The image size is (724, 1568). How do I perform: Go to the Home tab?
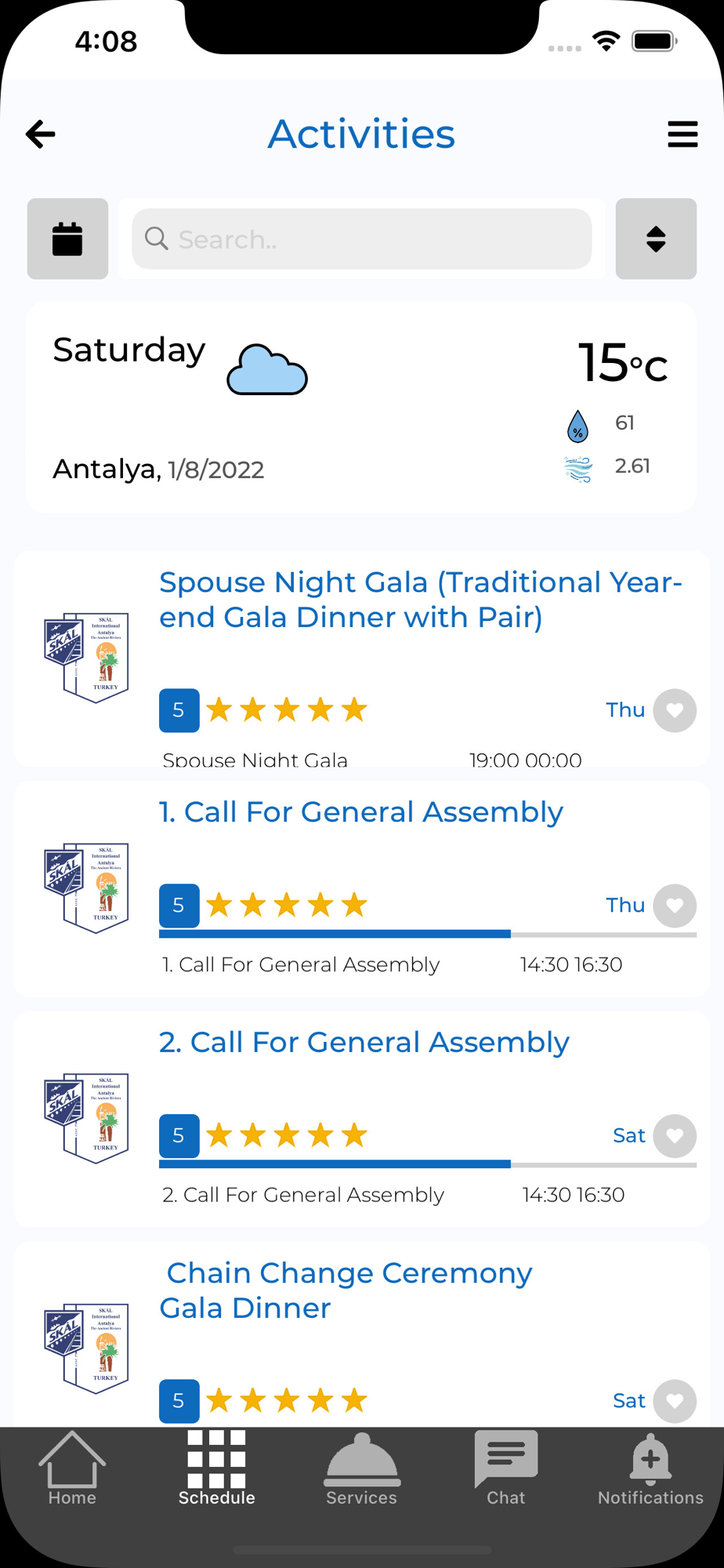(x=72, y=1468)
